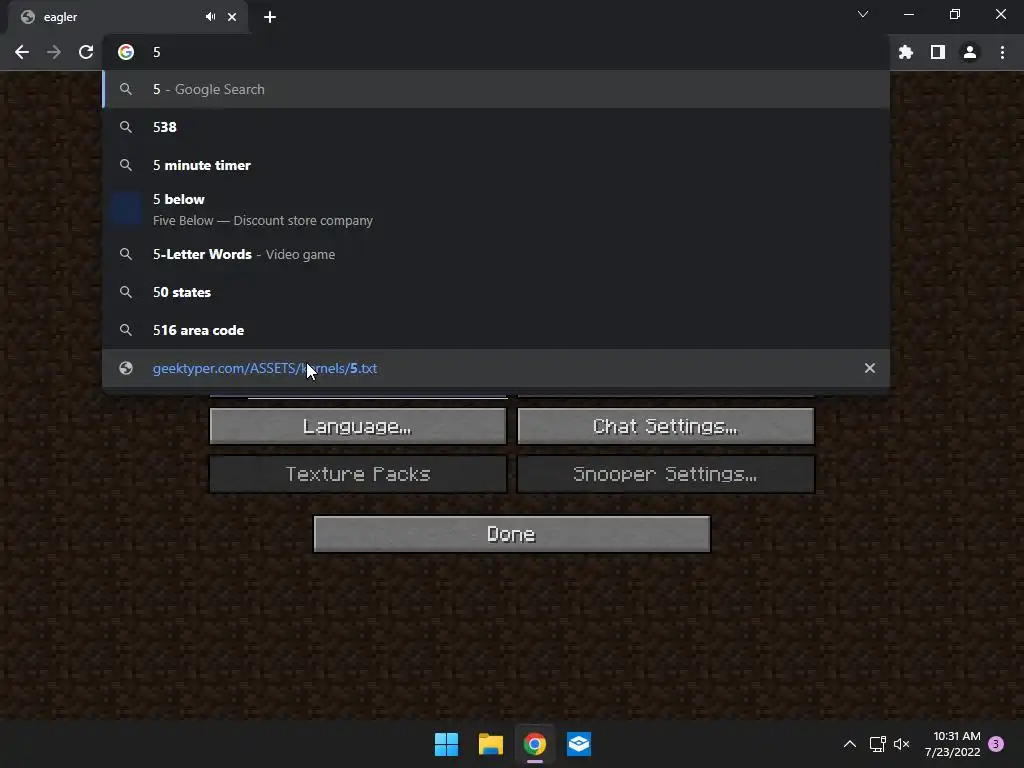Click the Five Below thumbnail image

(126, 210)
